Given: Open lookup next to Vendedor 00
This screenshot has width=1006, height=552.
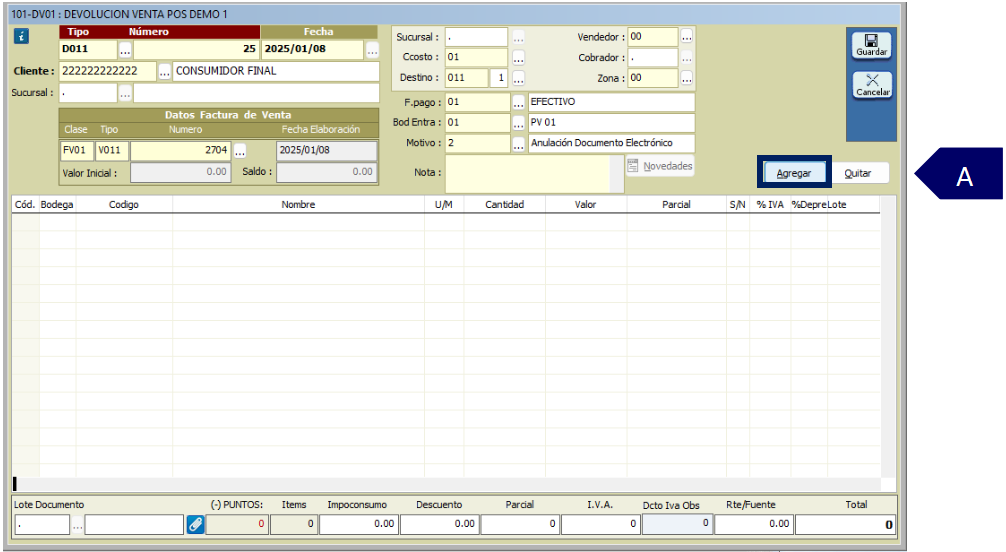Looking at the screenshot, I should [686, 37].
